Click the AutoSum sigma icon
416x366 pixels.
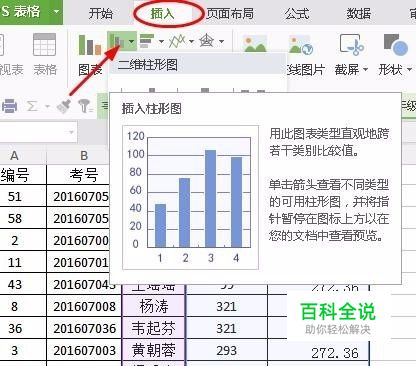[x=32, y=106]
